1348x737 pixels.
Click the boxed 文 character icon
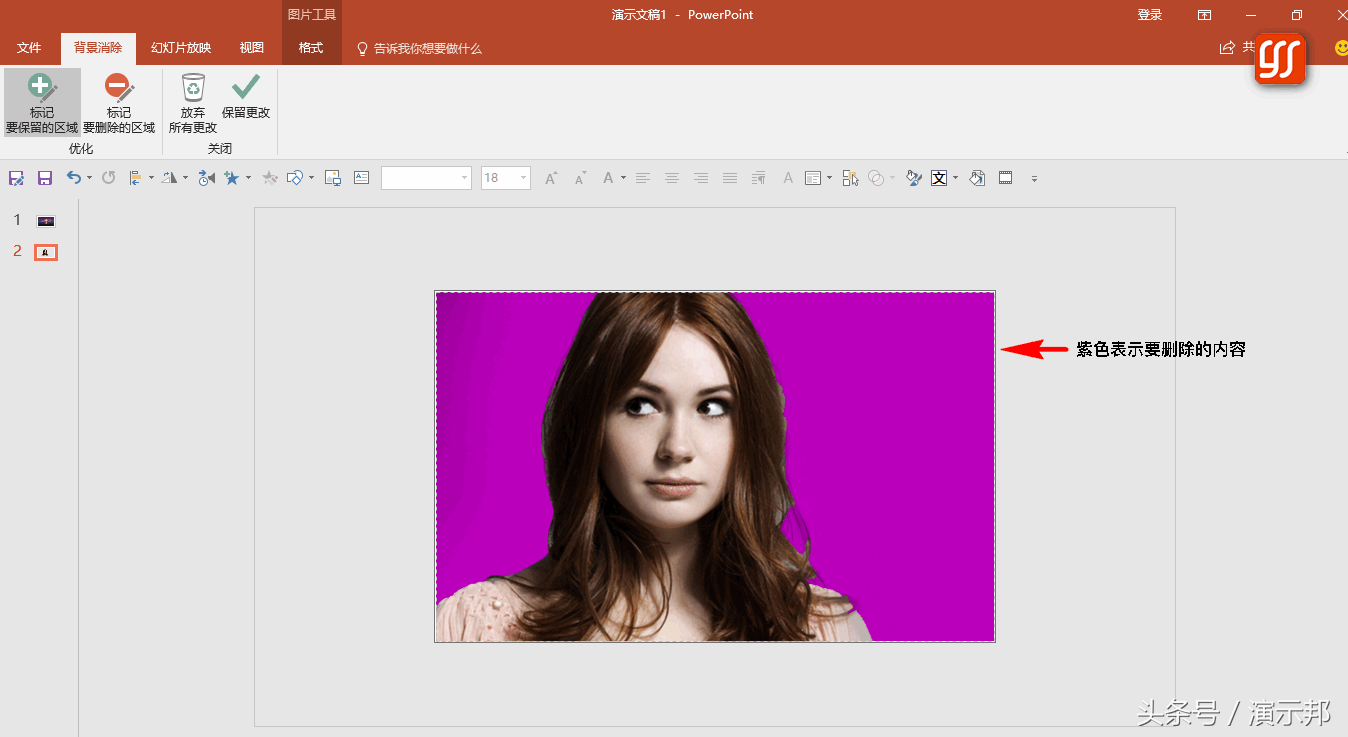pos(939,178)
